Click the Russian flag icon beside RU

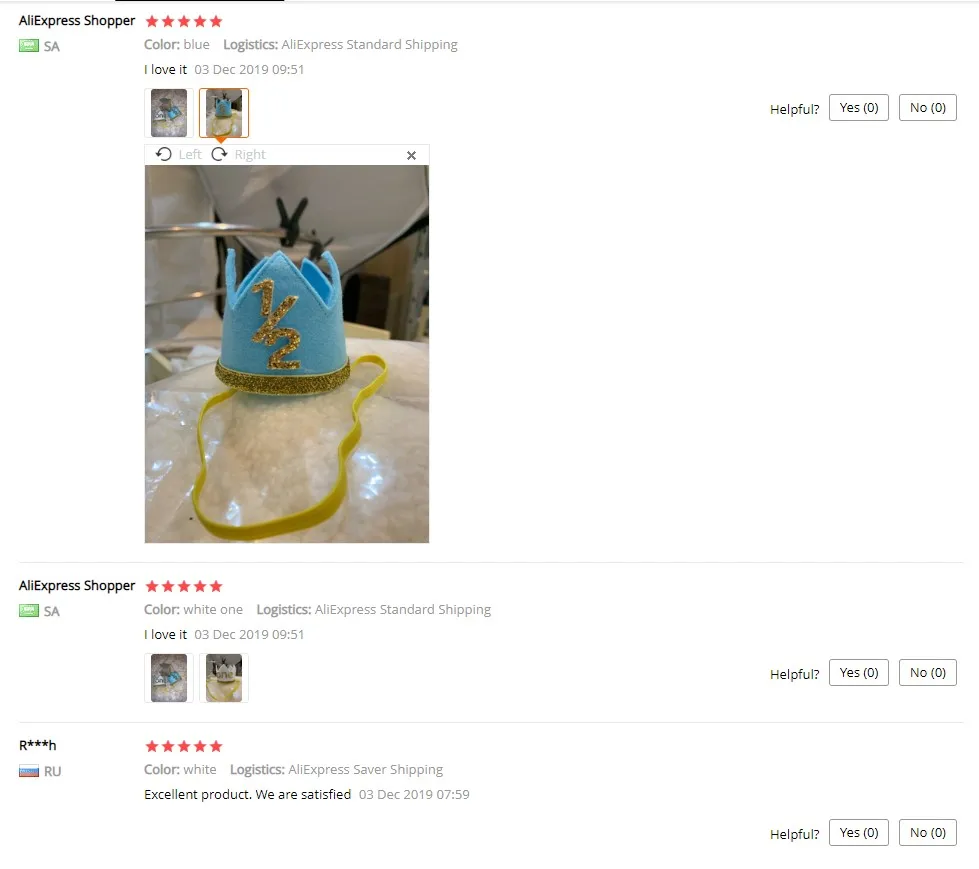29,771
